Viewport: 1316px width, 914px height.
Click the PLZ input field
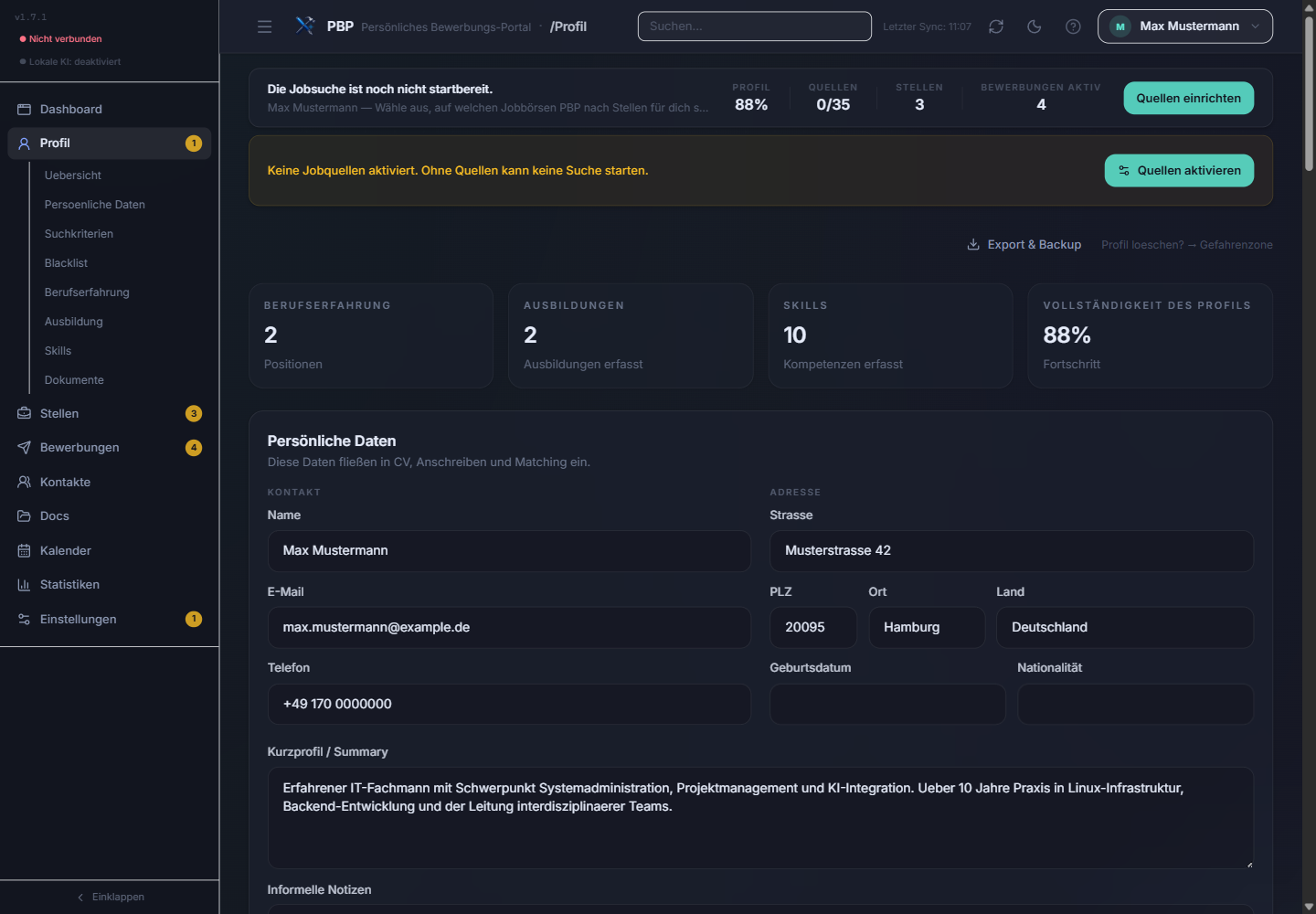click(813, 627)
